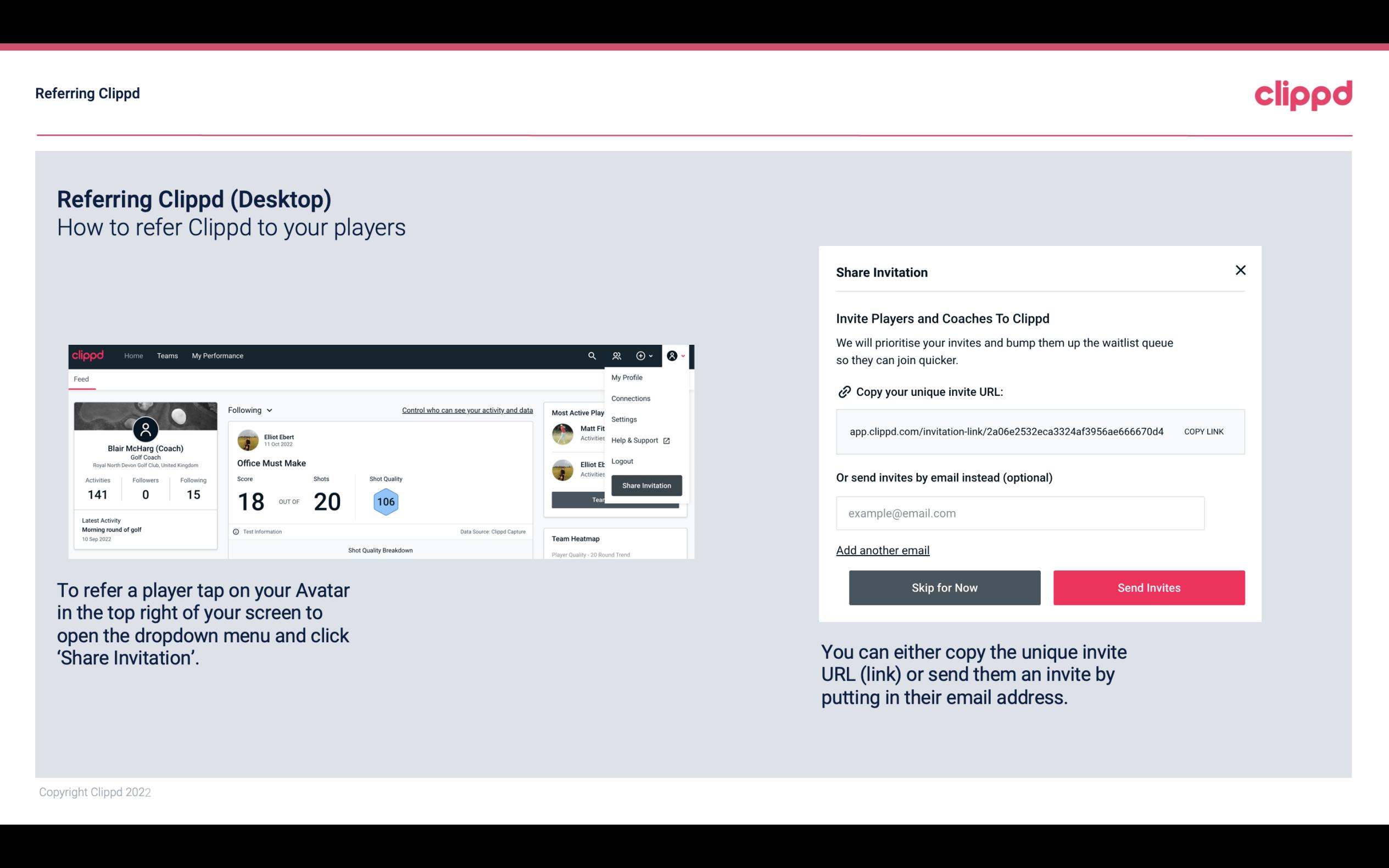Click the connections/people icon in navbar
Image resolution: width=1389 pixels, height=868 pixels.
[x=617, y=356]
